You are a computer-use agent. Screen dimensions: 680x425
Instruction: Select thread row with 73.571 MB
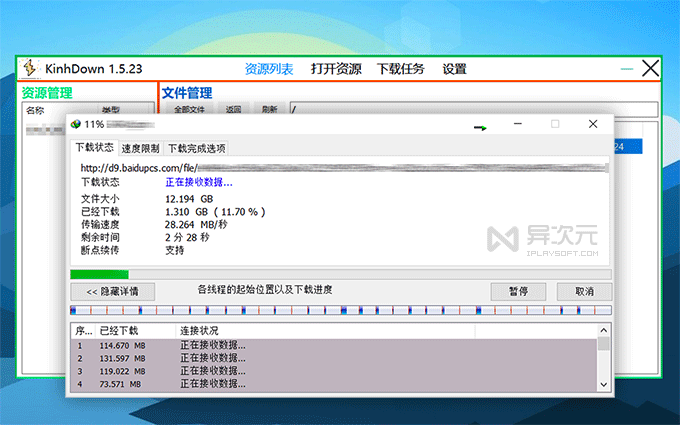point(334,384)
